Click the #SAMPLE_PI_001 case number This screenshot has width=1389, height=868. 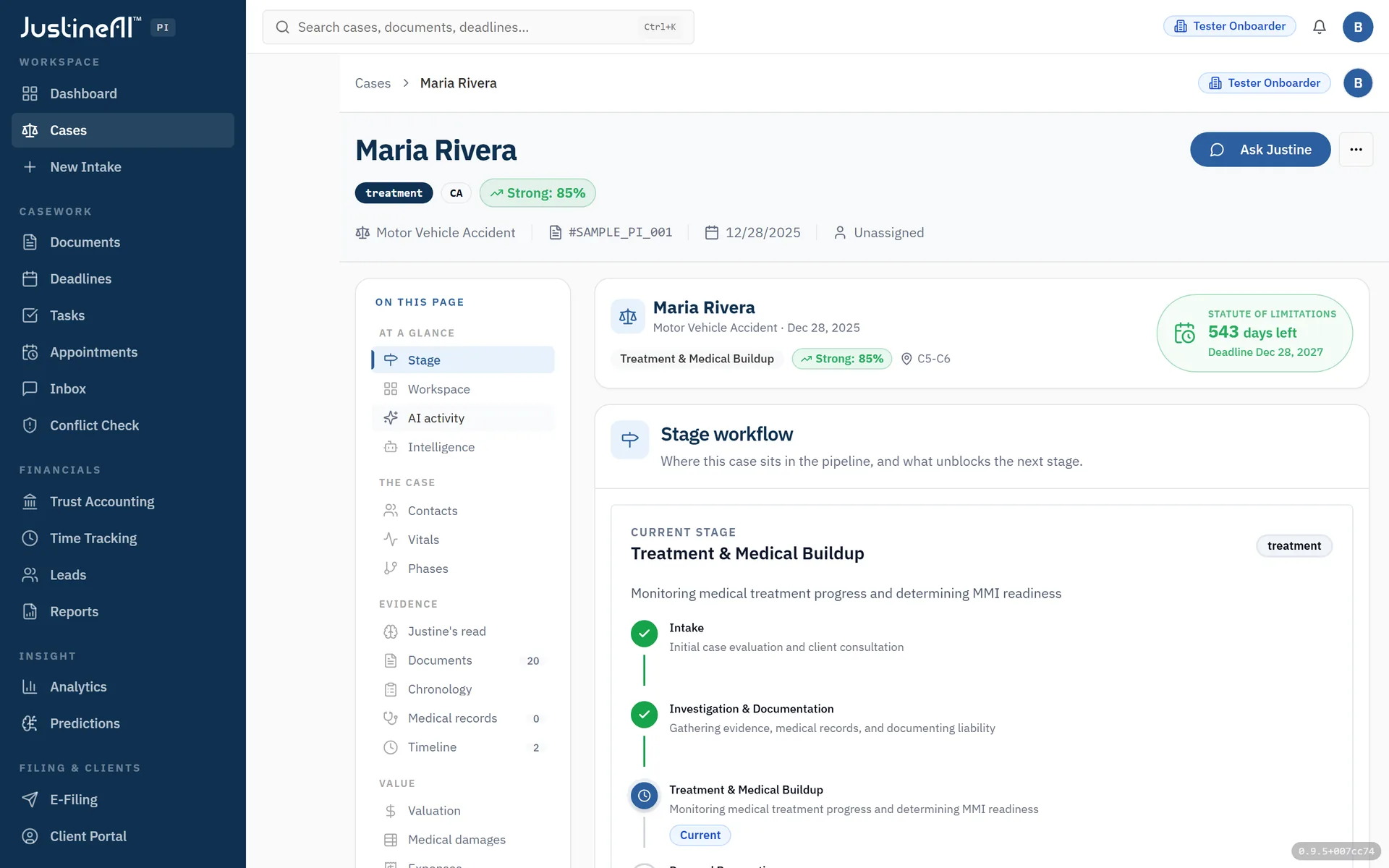pyautogui.click(x=620, y=232)
